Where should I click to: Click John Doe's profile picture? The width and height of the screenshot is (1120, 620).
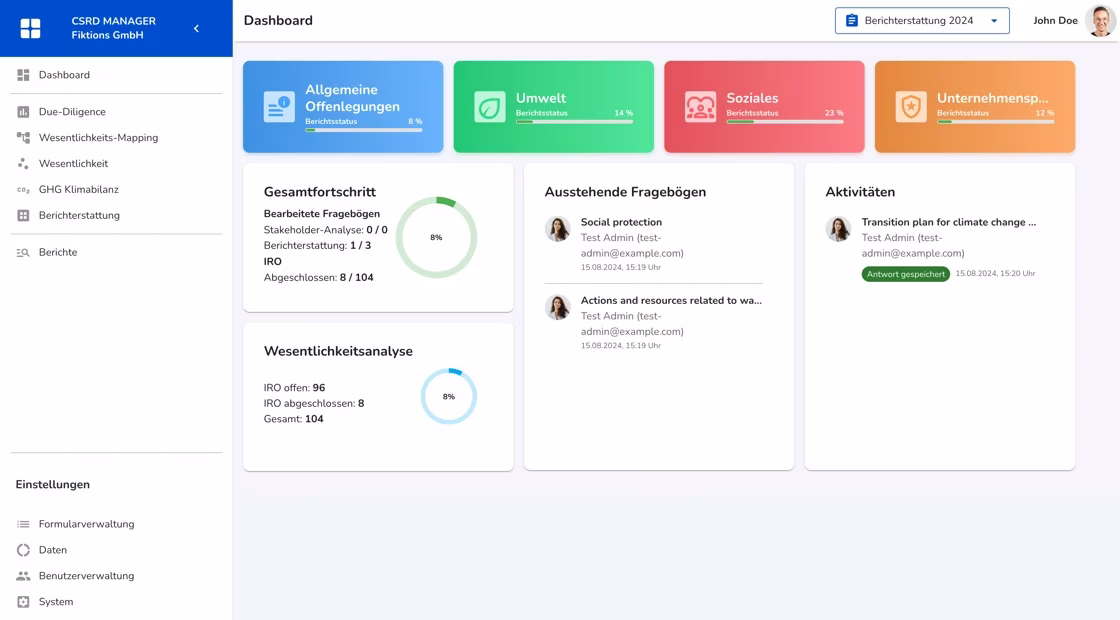click(1098, 20)
